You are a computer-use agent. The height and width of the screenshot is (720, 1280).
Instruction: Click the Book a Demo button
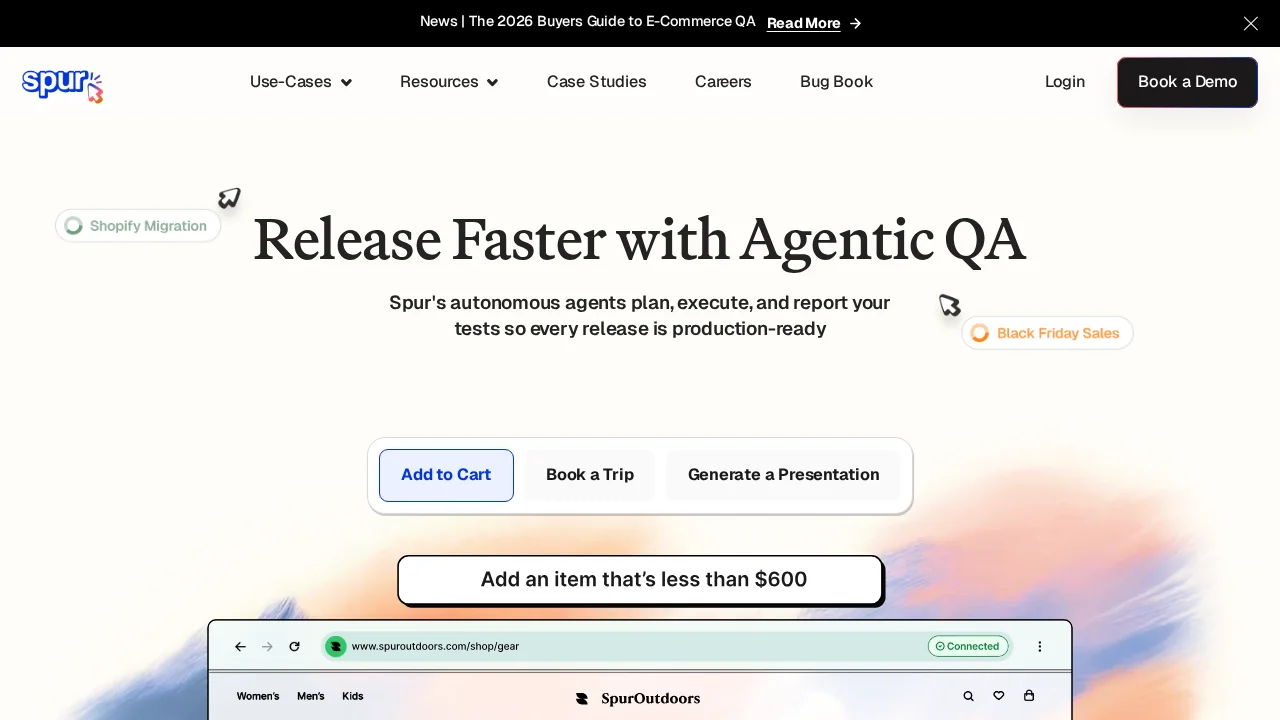pos(1187,82)
